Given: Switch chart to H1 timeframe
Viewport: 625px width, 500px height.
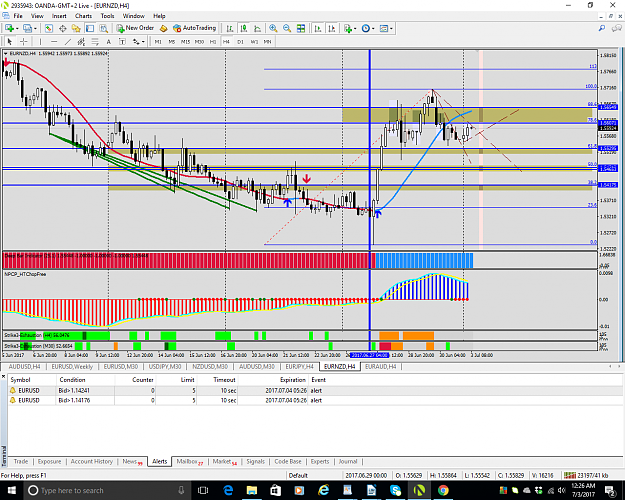Looking at the screenshot, I should click(213, 41).
